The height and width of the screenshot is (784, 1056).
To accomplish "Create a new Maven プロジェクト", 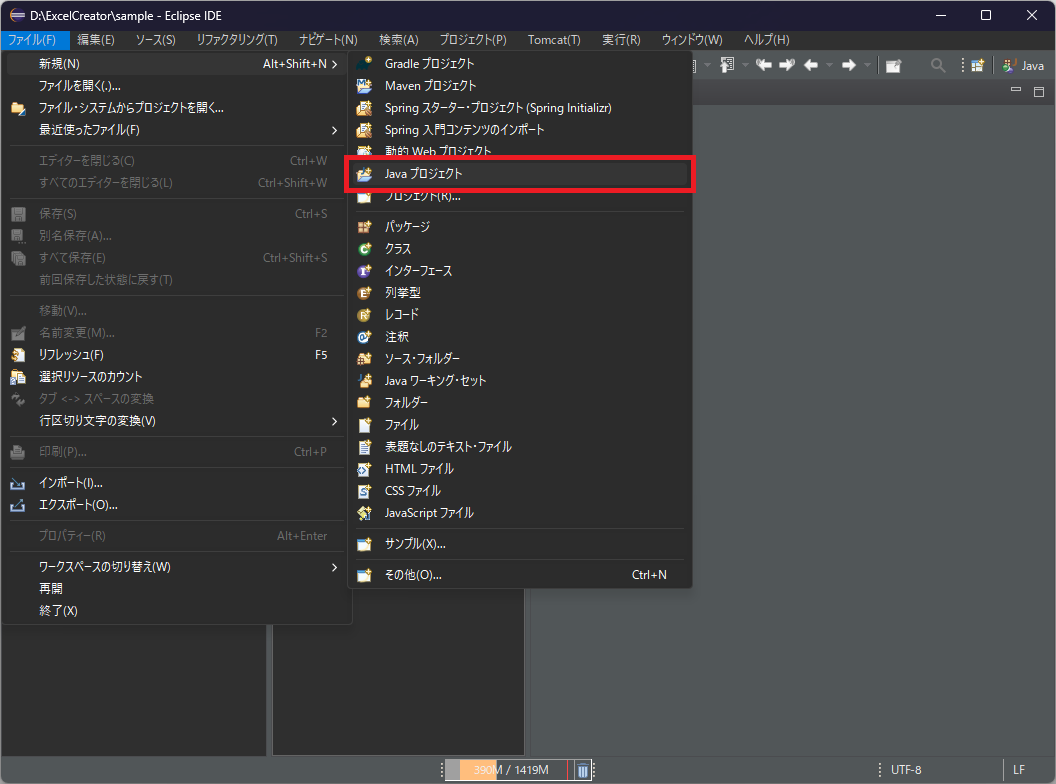I will pos(519,86).
